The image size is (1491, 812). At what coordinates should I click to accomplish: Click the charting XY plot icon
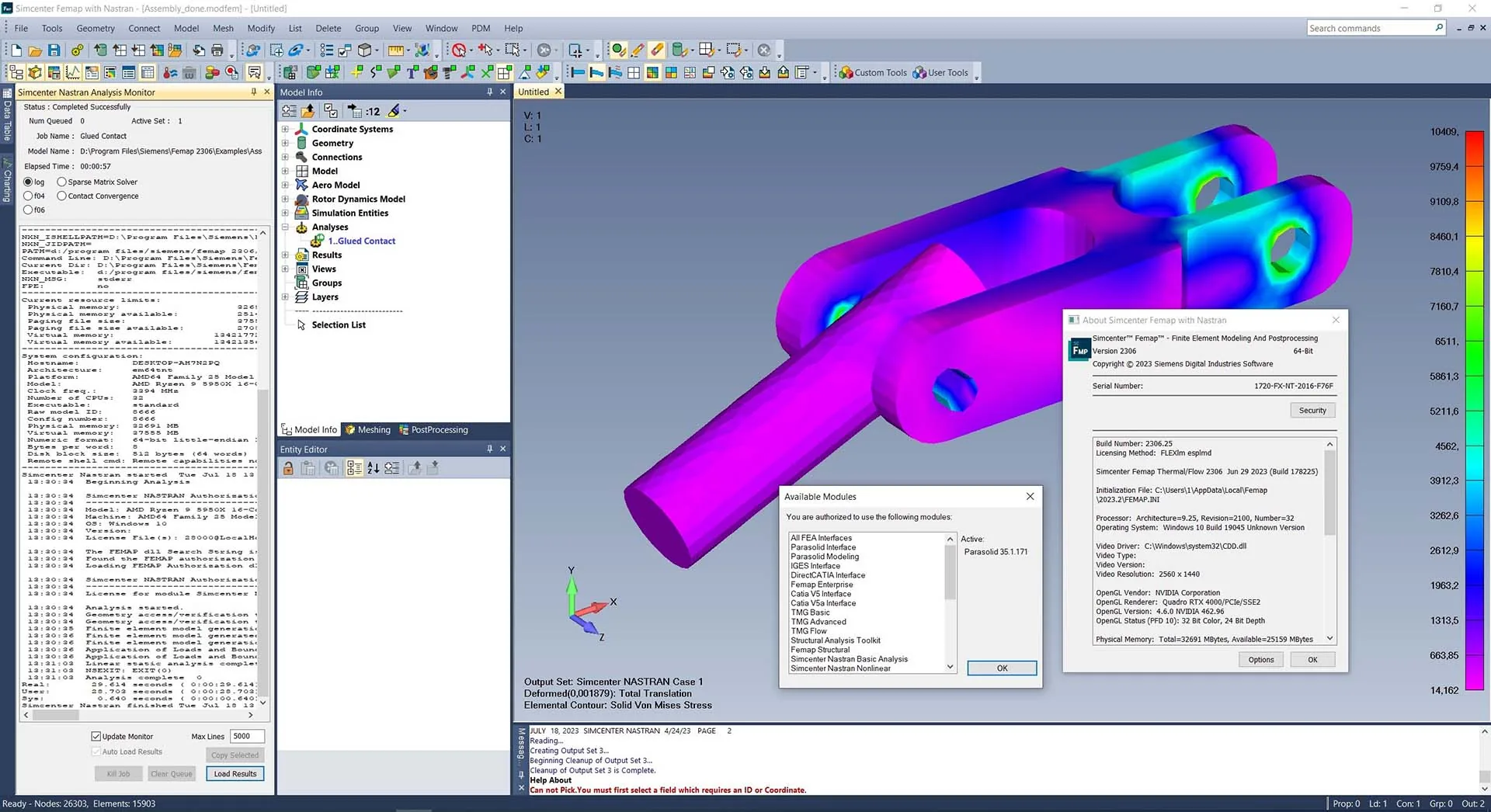[73, 73]
